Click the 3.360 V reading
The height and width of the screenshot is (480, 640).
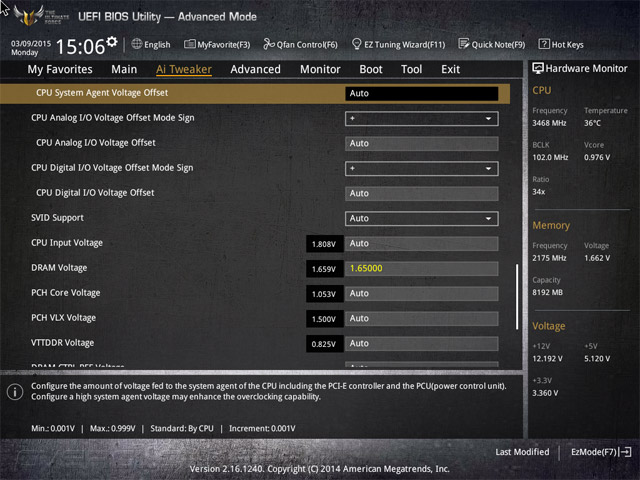[x=545, y=393]
